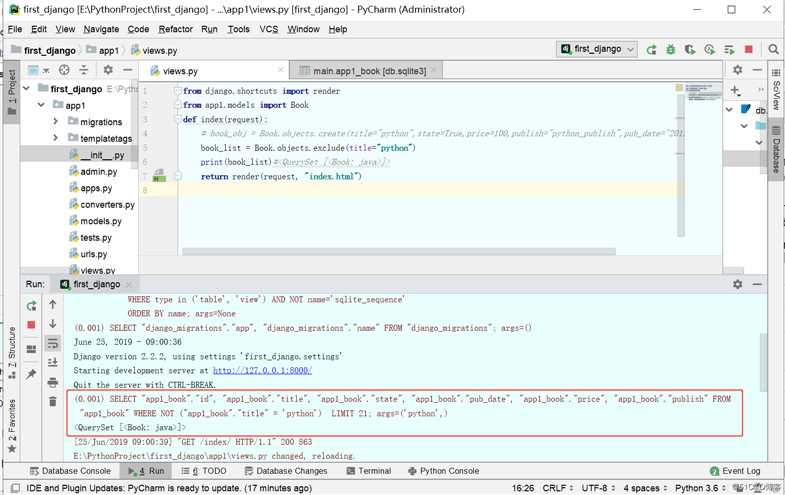Click the locate-file target icon in Project panel
This screenshot has height=495, width=785.
coord(64,70)
